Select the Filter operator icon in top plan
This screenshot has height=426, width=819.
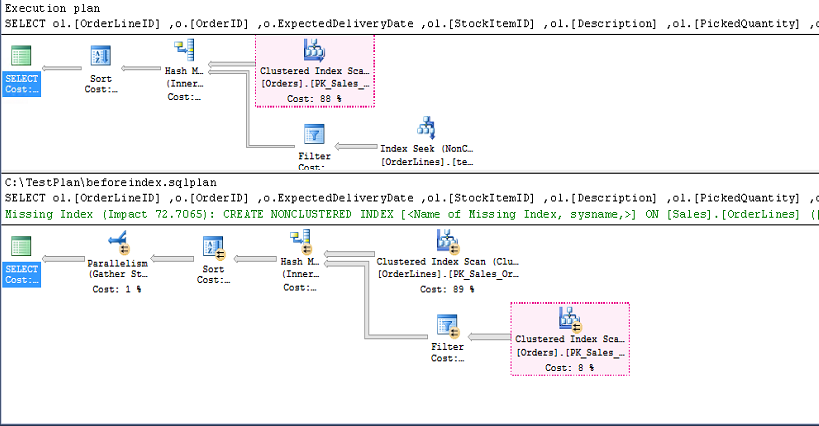tap(314, 134)
